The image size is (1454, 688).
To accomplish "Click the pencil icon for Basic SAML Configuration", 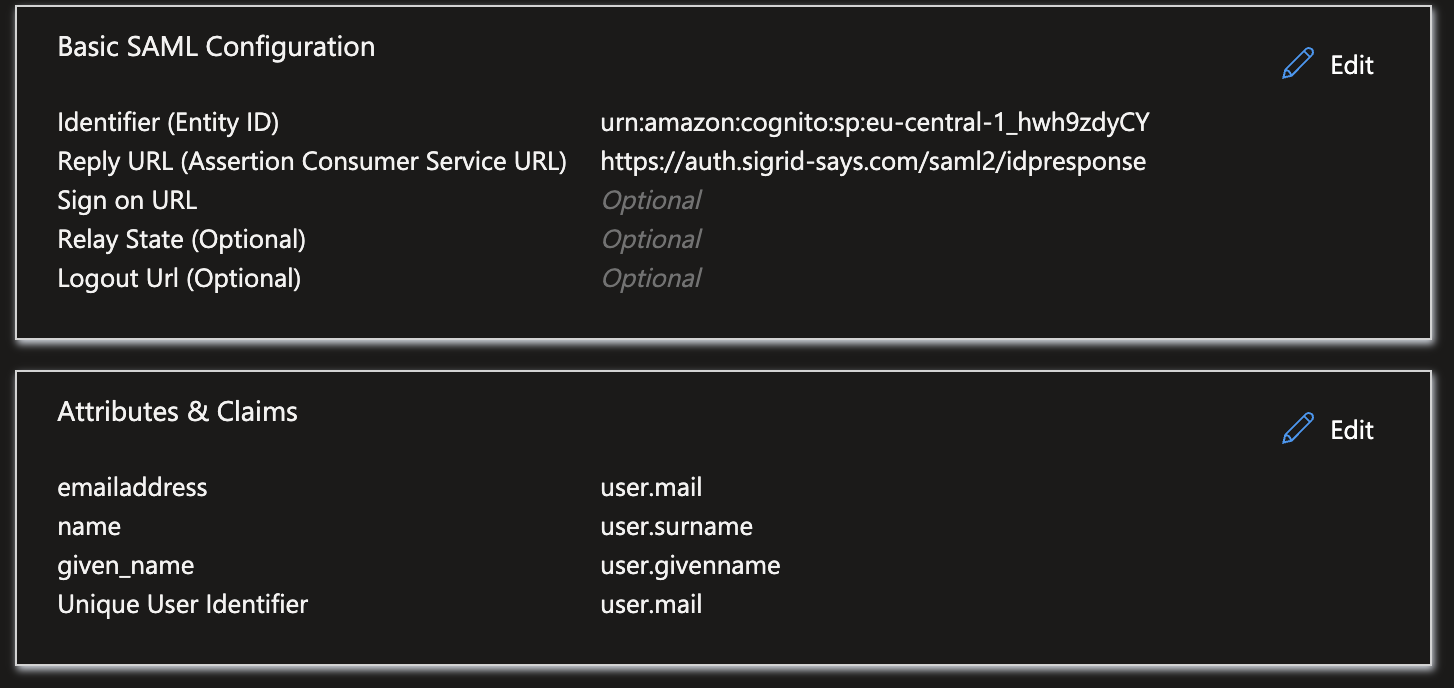I will click(1297, 65).
